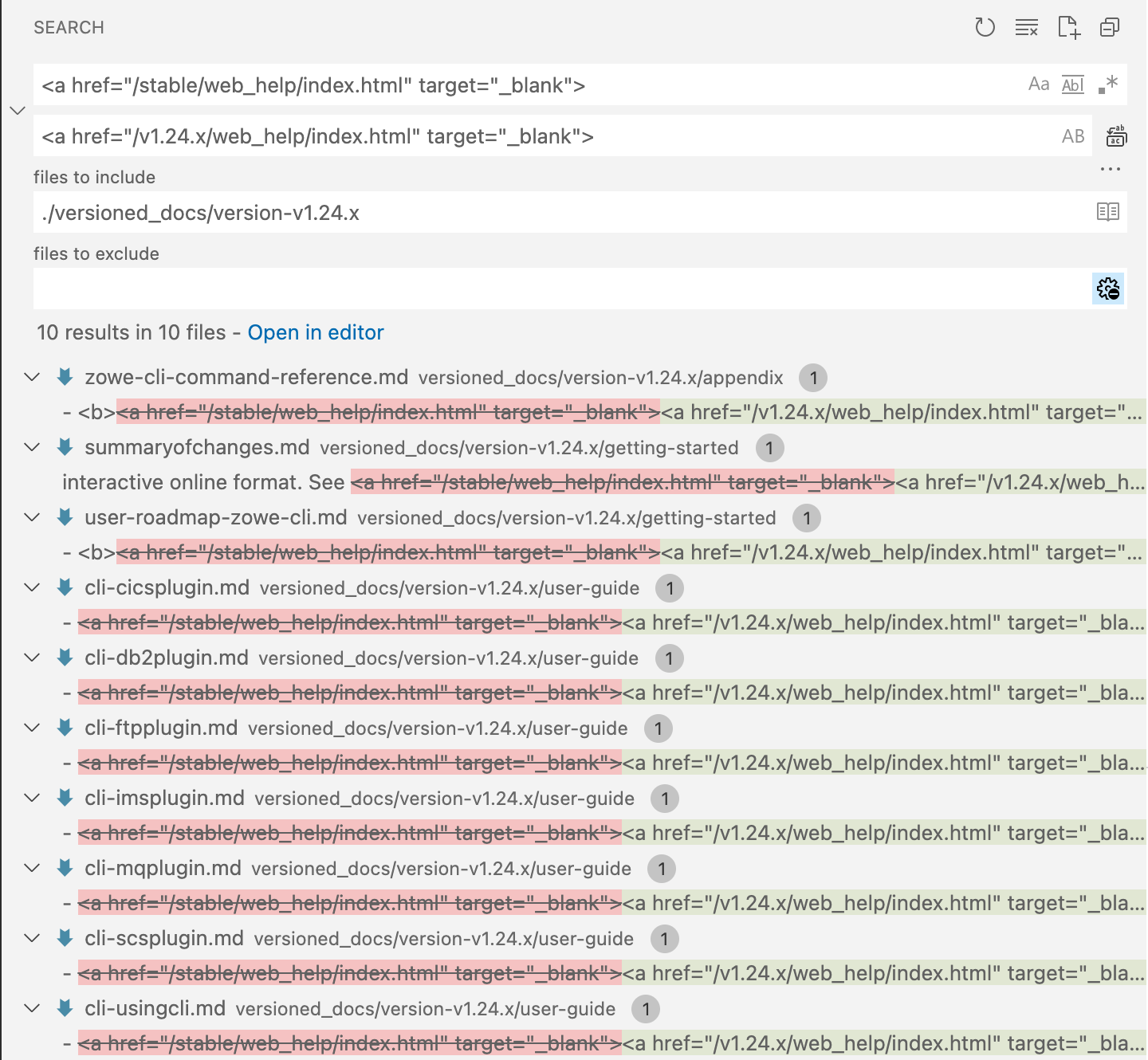Select summaryofchanges.md file row
Image resolution: width=1148 pixels, height=1060 pixels.
[x=574, y=447]
